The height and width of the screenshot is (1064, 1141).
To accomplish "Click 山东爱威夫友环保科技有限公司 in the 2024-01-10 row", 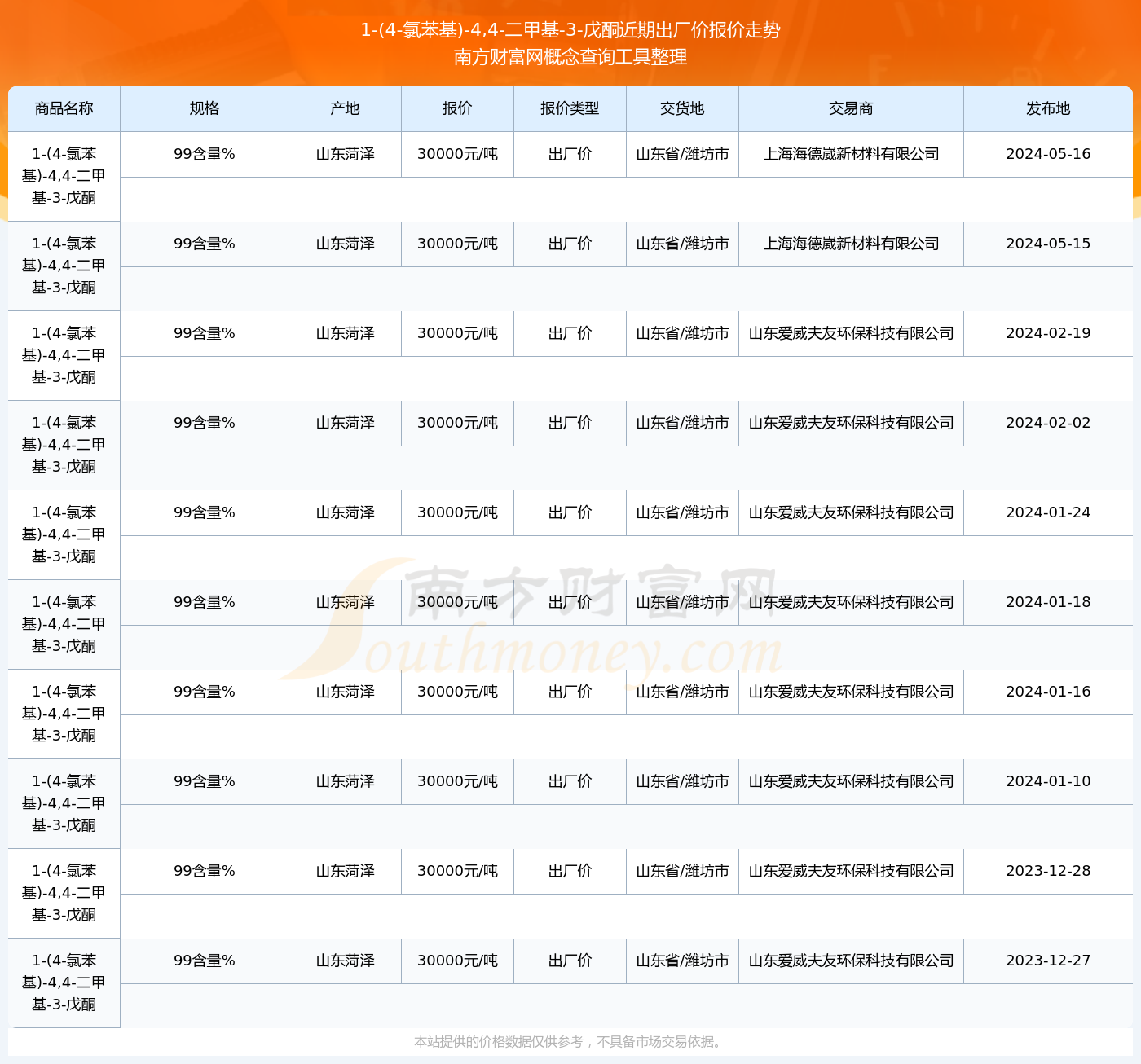I will click(851, 781).
